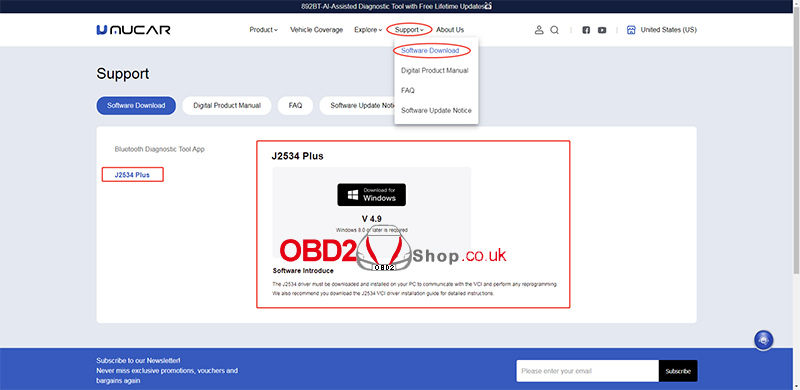Collapse the Support dropdown menu
800x390 pixels.
409,30
